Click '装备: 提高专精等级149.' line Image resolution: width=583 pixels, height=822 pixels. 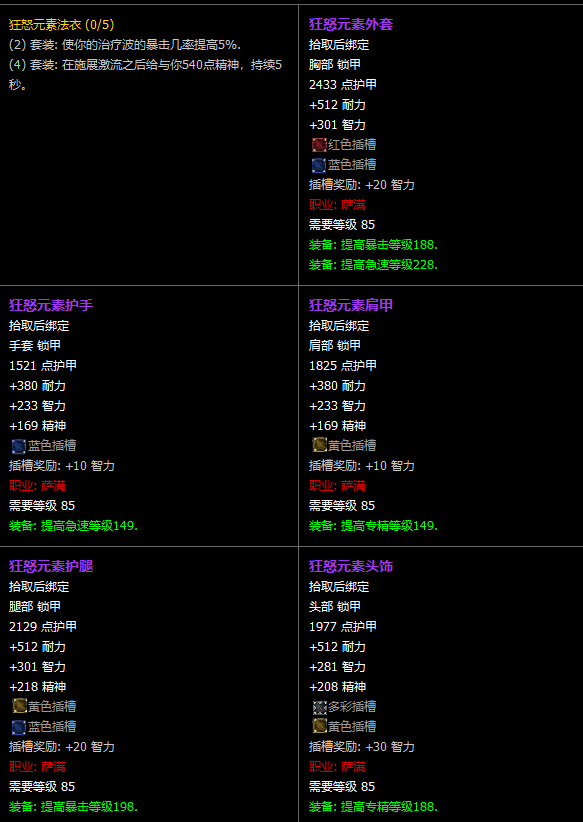373,526
